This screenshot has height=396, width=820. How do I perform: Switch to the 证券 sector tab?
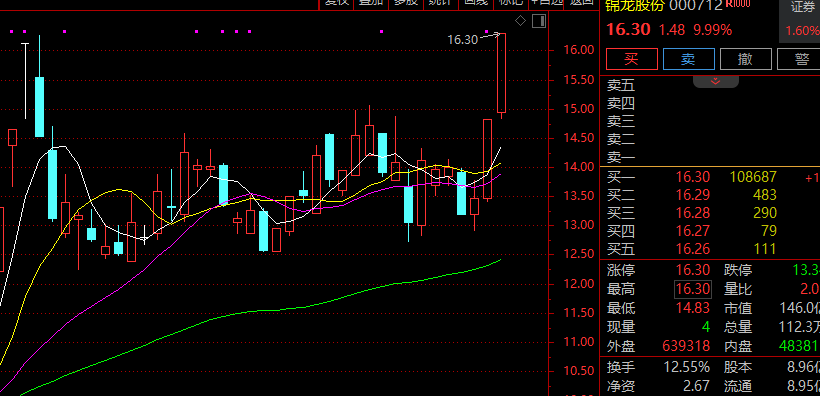pos(803,8)
